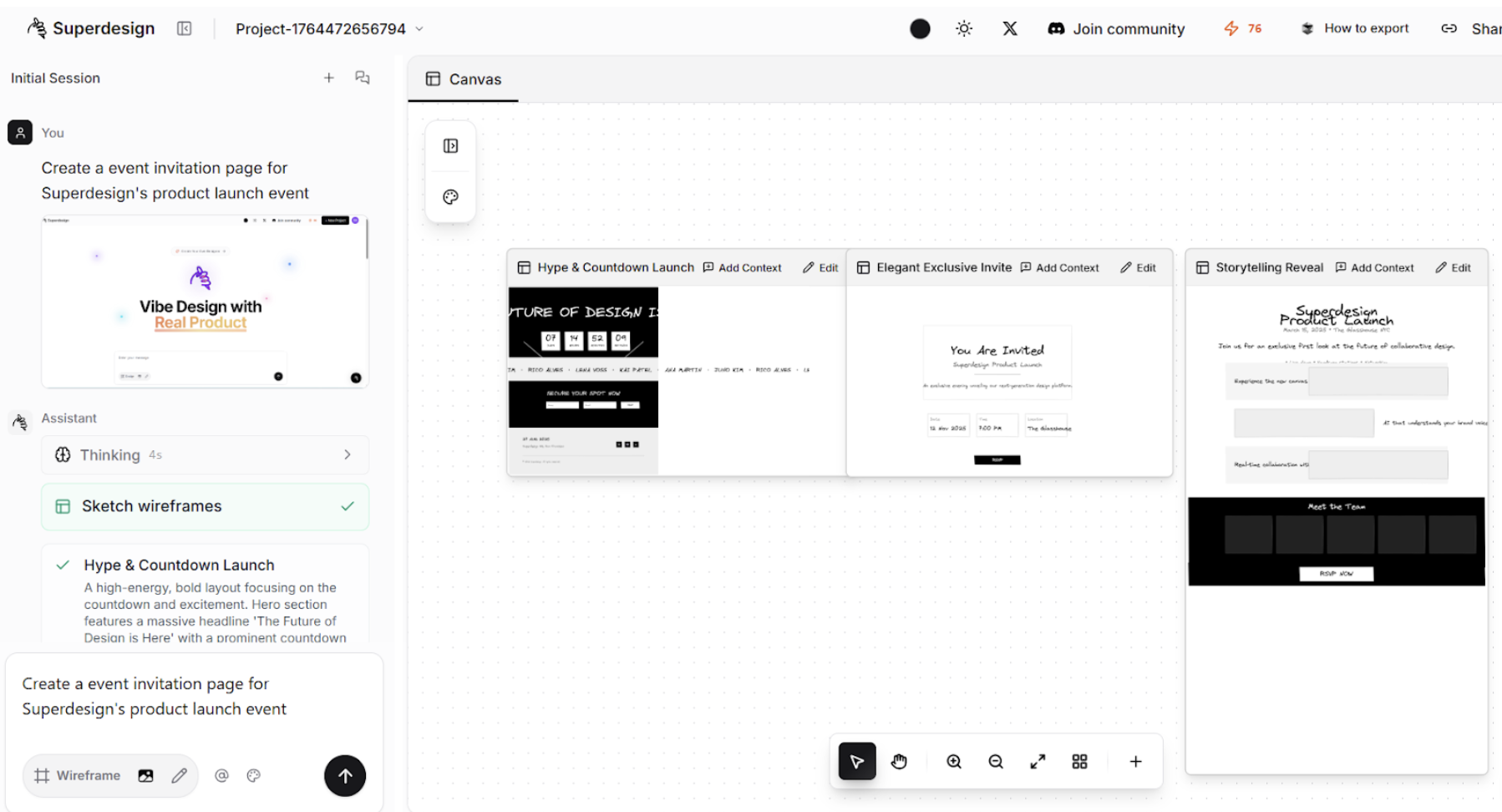Image resolution: width=1502 pixels, height=812 pixels.
Task: Click the theme brightness toggle in the top bar
Action: (963, 28)
